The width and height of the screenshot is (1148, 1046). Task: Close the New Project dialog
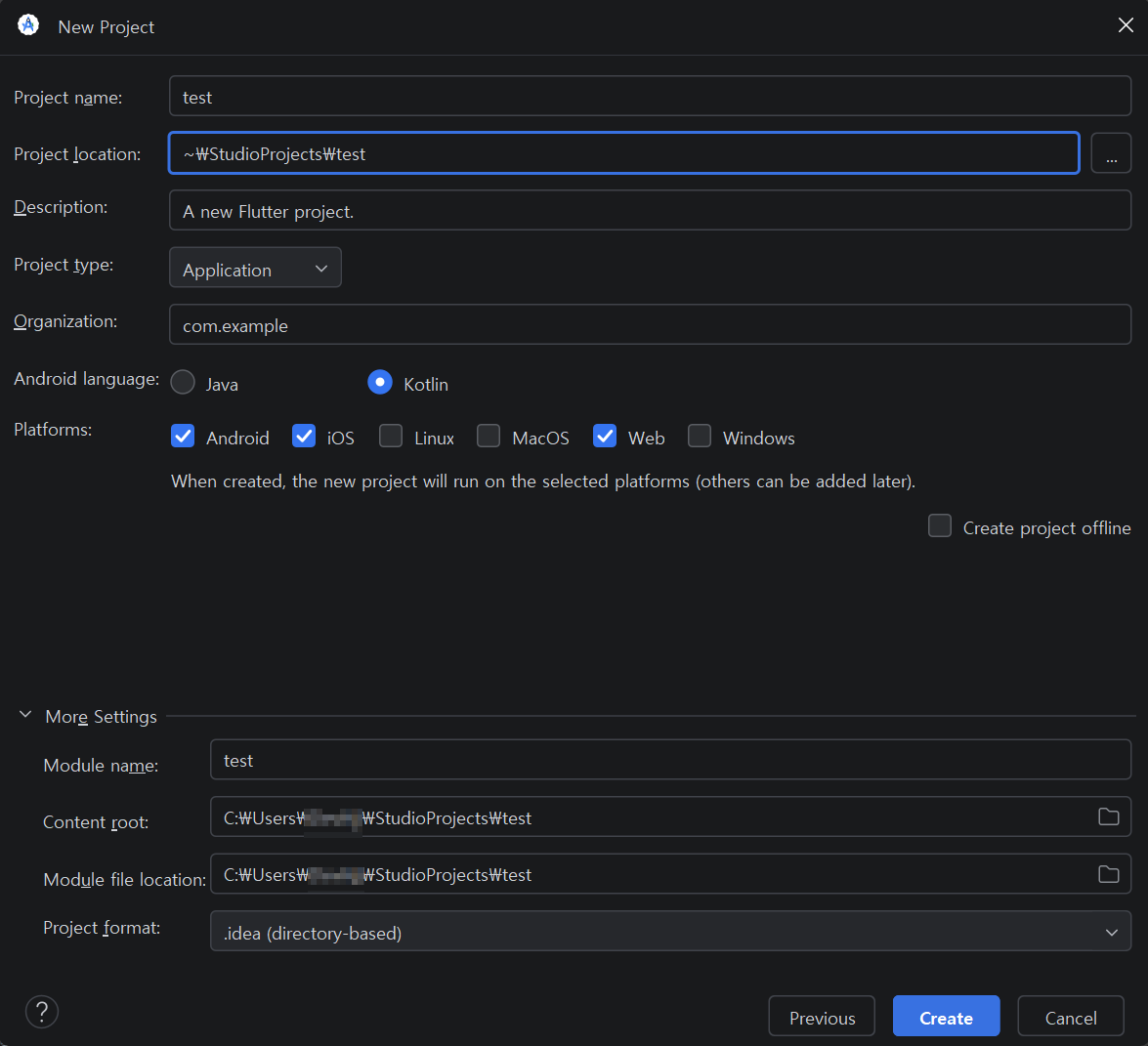click(1126, 25)
